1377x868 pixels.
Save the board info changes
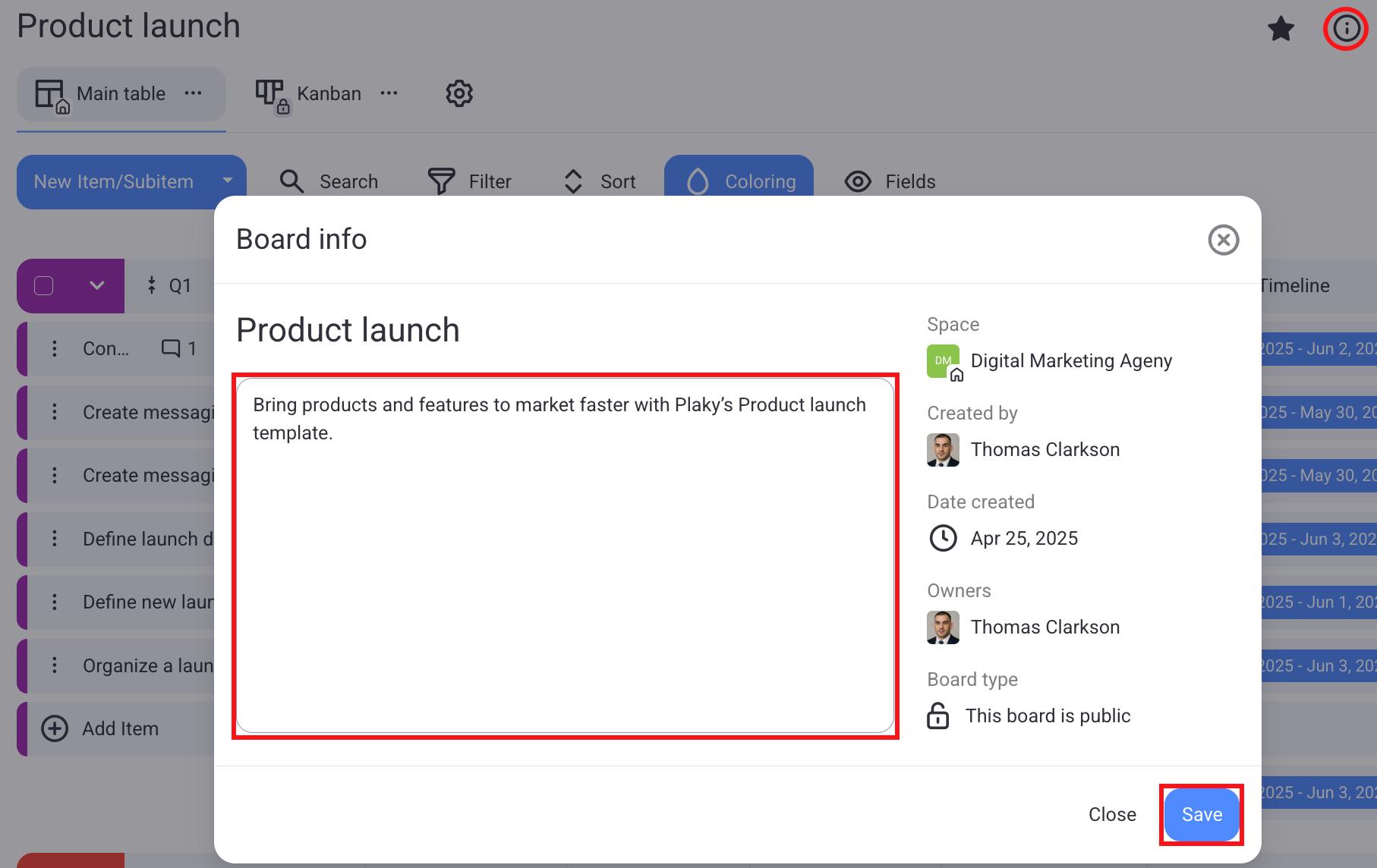click(x=1201, y=814)
